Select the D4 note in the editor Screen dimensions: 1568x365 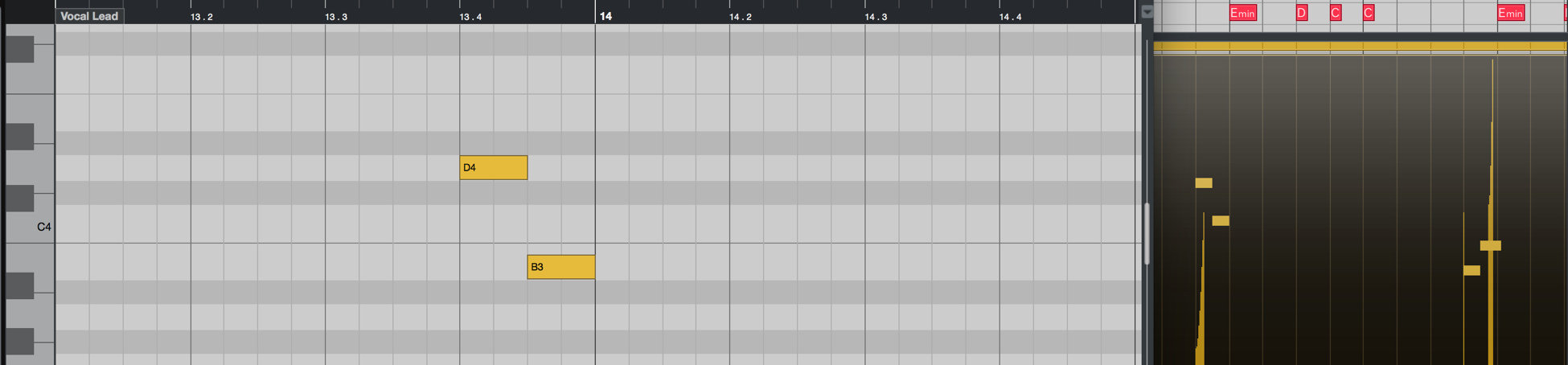pyautogui.click(x=493, y=167)
